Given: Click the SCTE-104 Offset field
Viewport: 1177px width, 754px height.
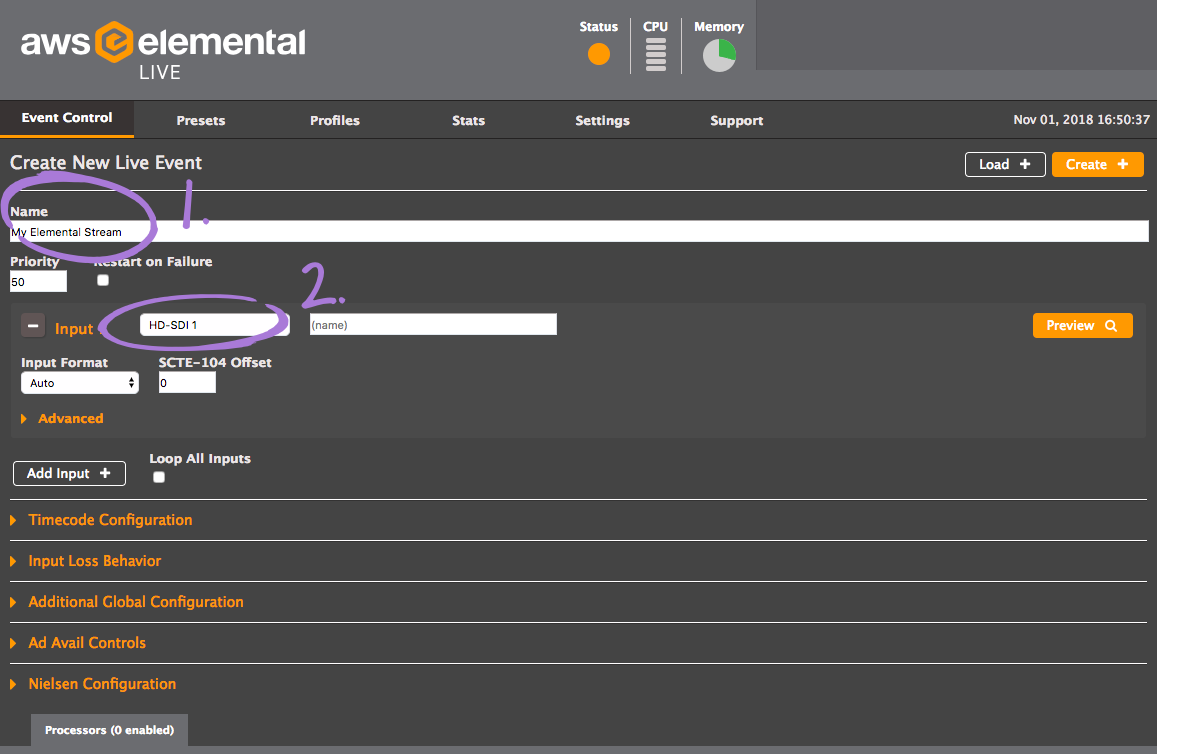Looking at the screenshot, I should coord(187,382).
